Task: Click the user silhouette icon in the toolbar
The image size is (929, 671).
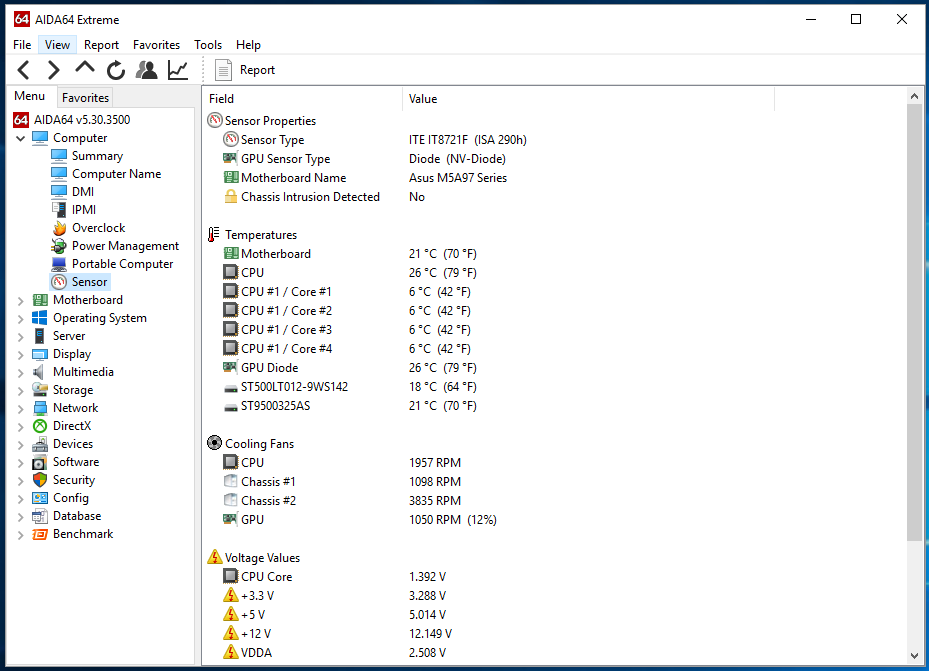Action: (146, 70)
